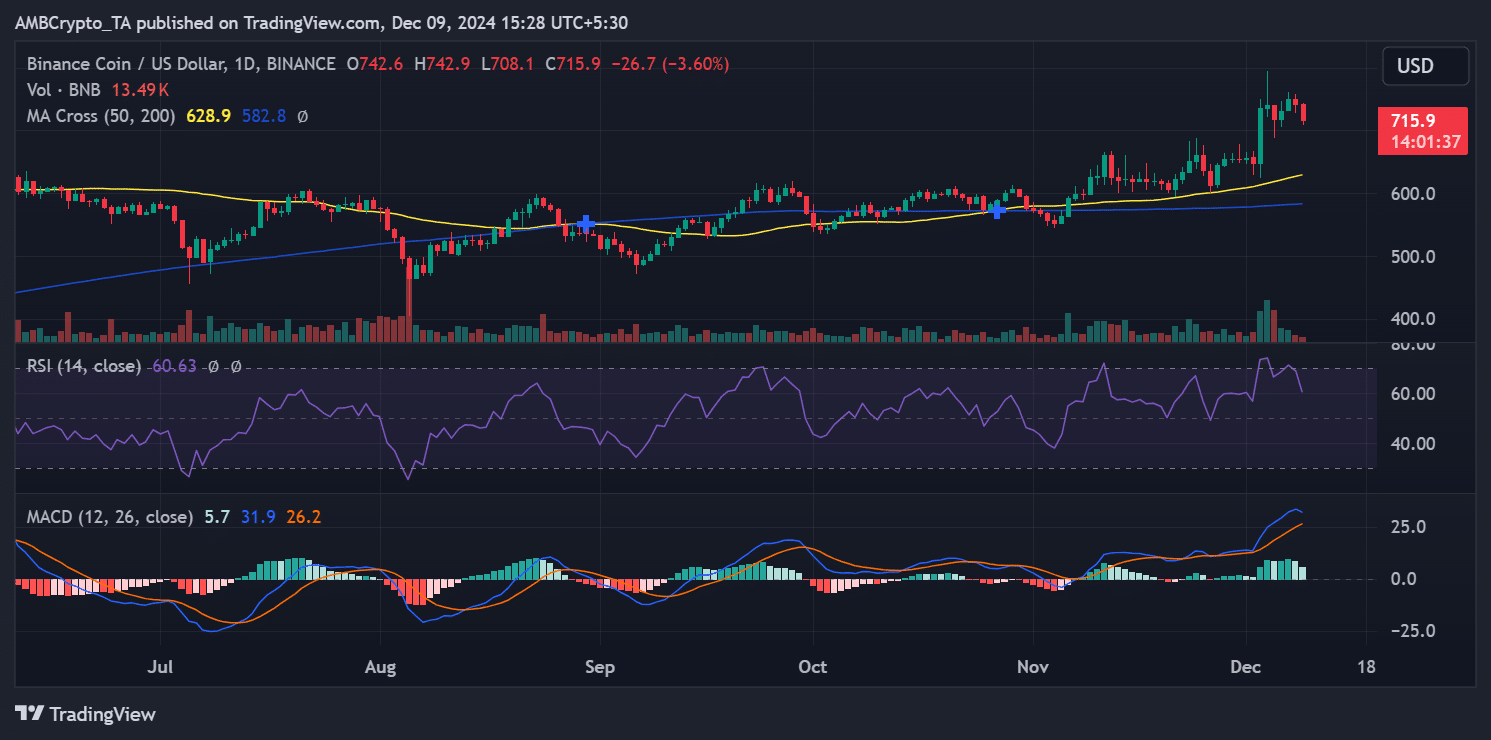Open the USD currency selector
Image resolution: width=1491 pixels, height=740 pixels.
click(x=1425, y=66)
